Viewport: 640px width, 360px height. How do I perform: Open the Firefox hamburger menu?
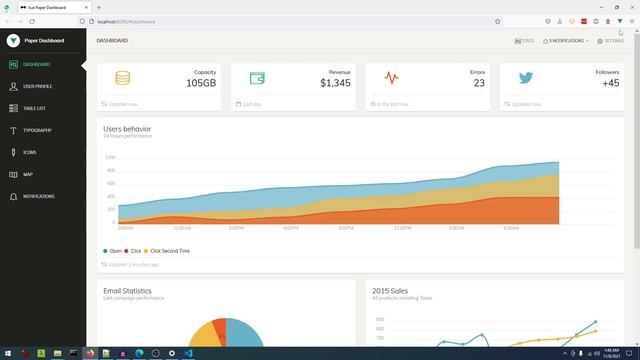click(x=632, y=21)
